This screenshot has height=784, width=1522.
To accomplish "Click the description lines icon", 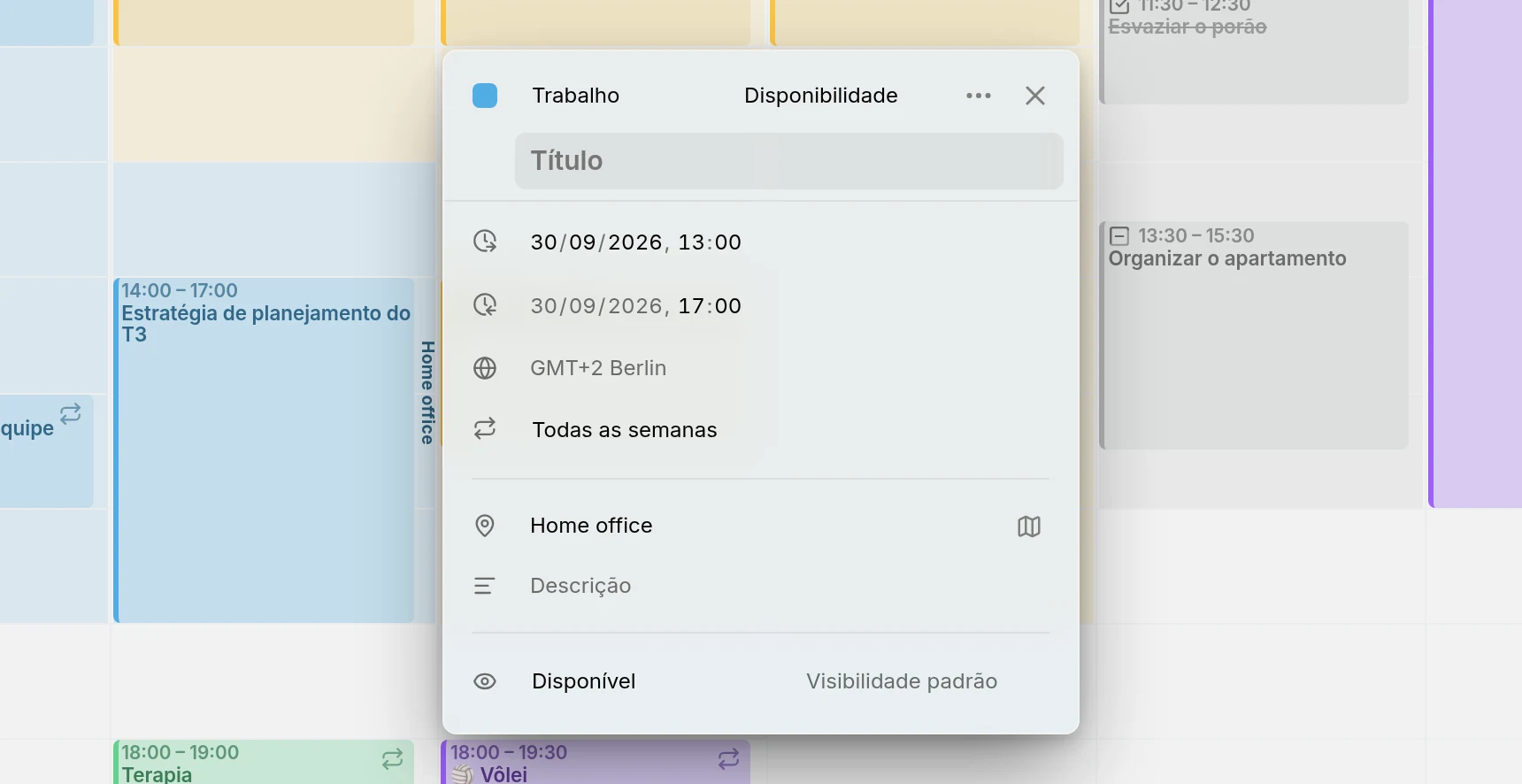I will point(484,586).
